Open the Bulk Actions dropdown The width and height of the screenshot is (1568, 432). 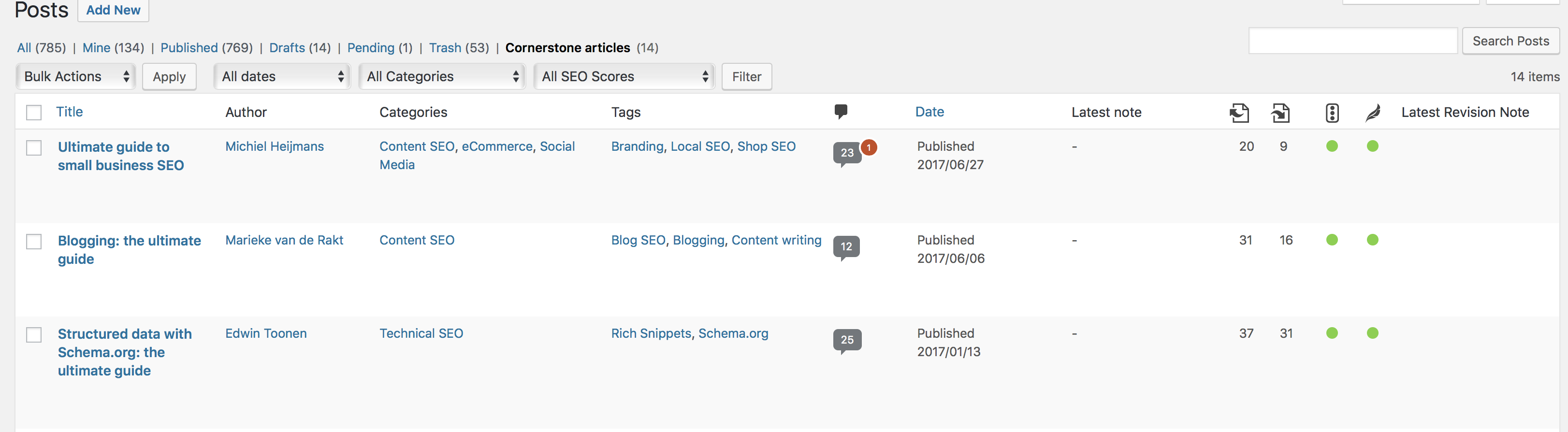point(75,77)
